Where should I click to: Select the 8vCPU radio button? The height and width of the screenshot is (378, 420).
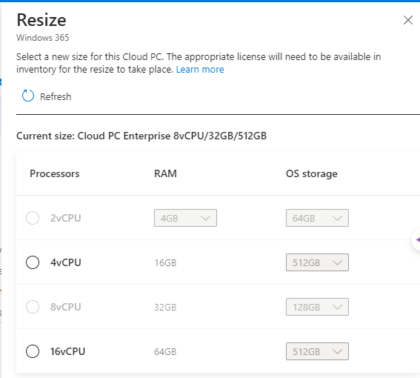click(33, 307)
